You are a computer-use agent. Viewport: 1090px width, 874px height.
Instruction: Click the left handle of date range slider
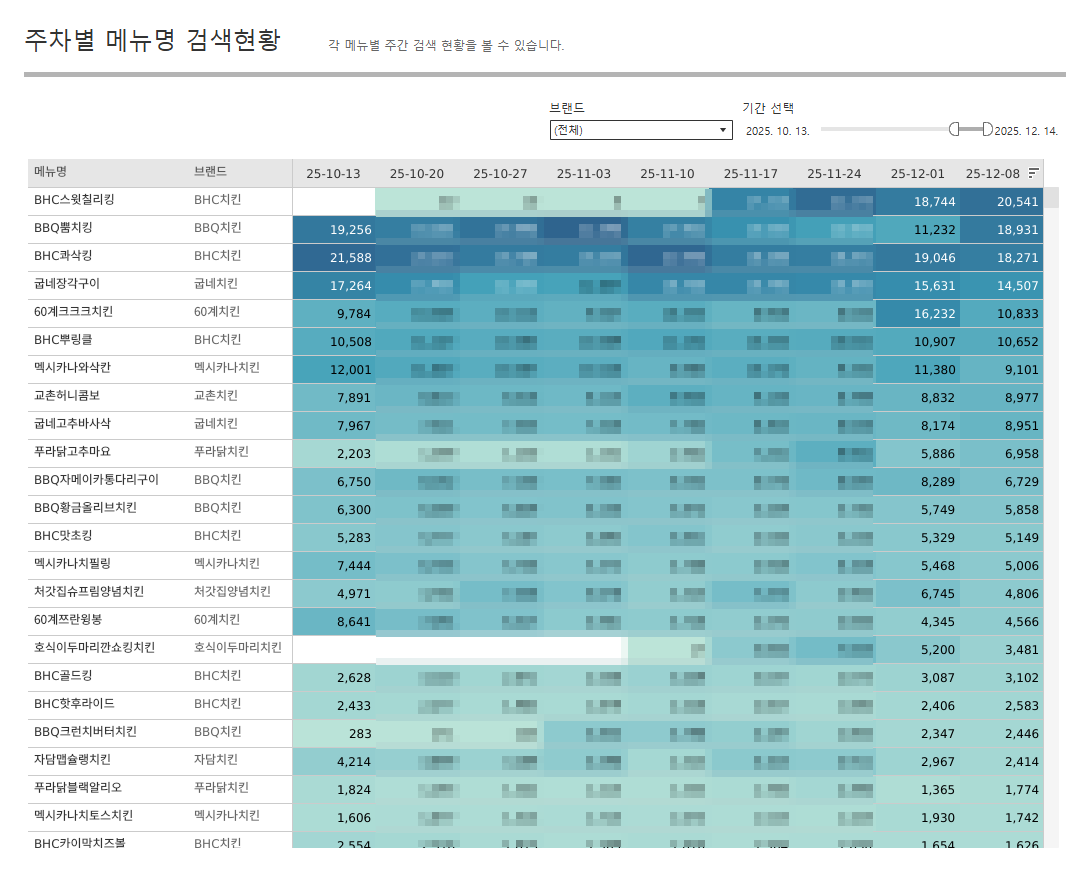pyautogui.click(x=954, y=129)
